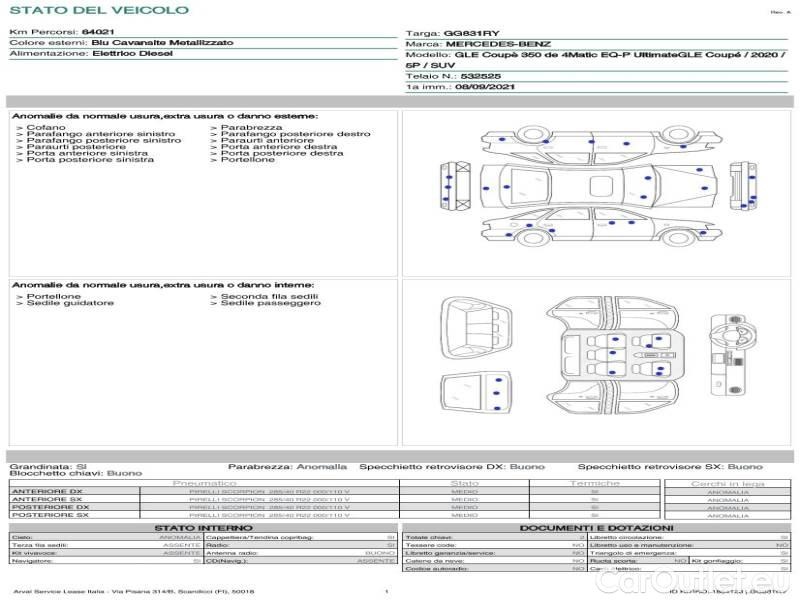This screenshot has width=800, height=600.
Task: Click the 'Libretto uso e manutenzione:' label
Action: pos(641,545)
